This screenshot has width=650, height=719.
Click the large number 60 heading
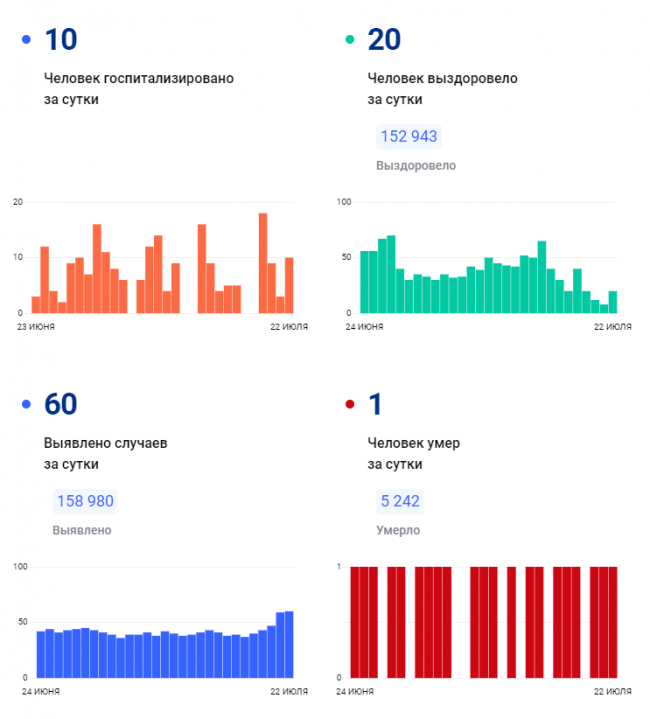click(x=61, y=405)
